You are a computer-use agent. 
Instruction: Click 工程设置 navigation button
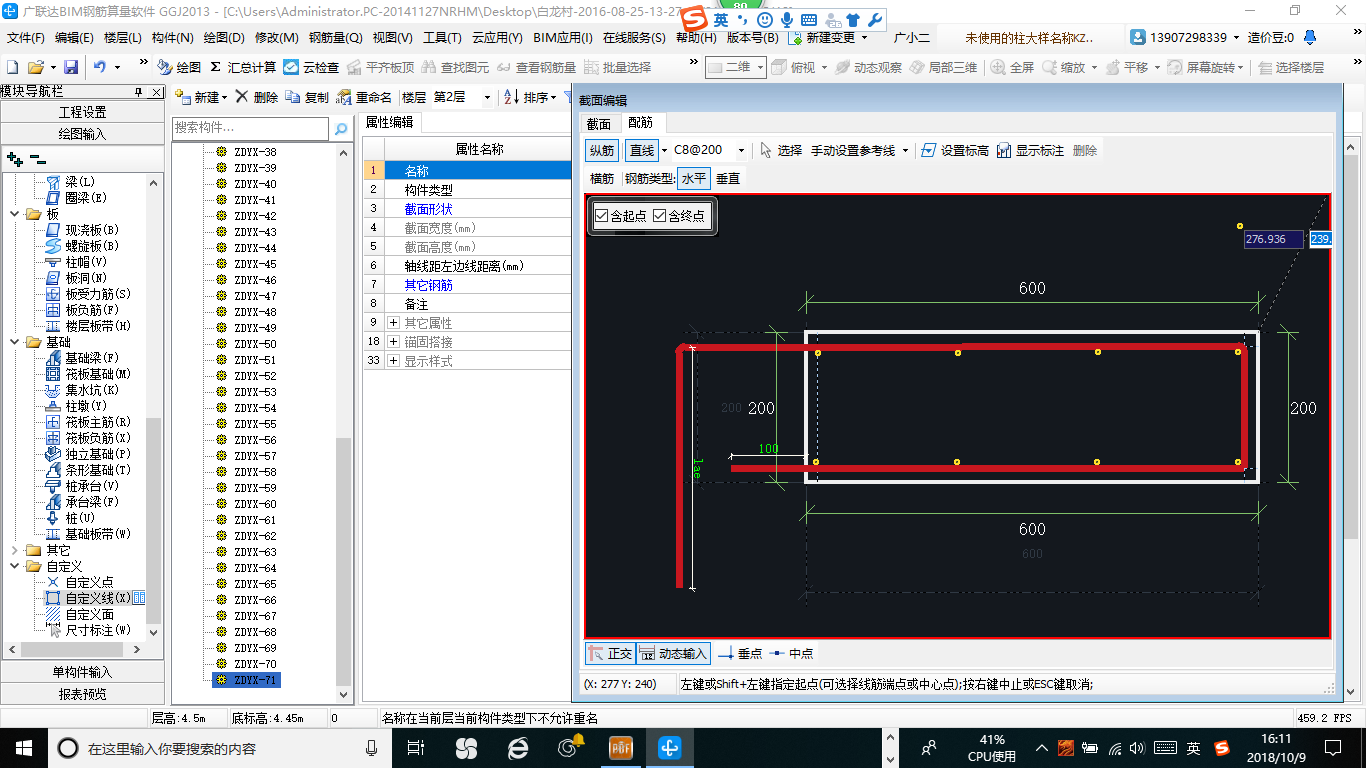point(82,112)
